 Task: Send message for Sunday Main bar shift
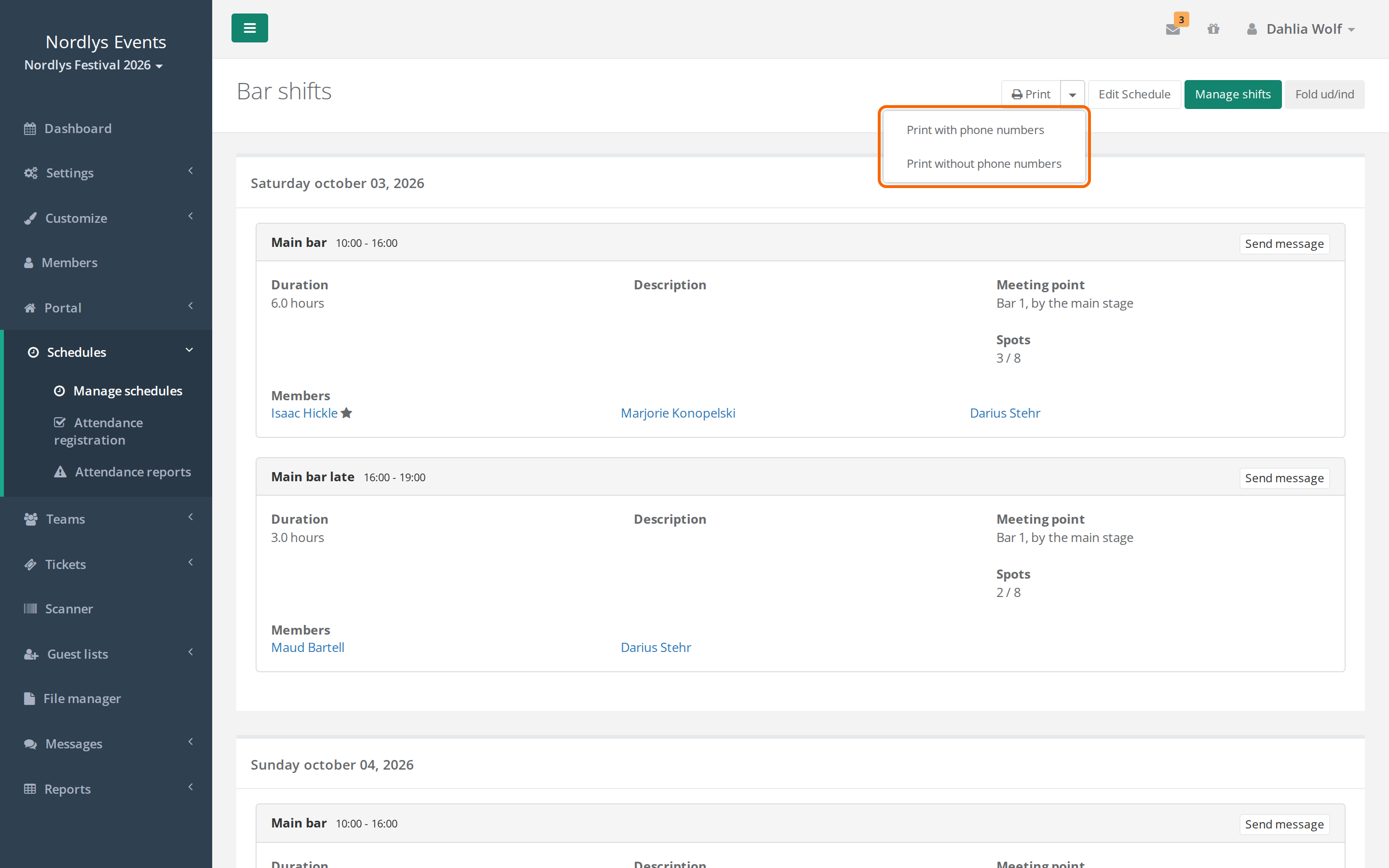pos(1284,825)
